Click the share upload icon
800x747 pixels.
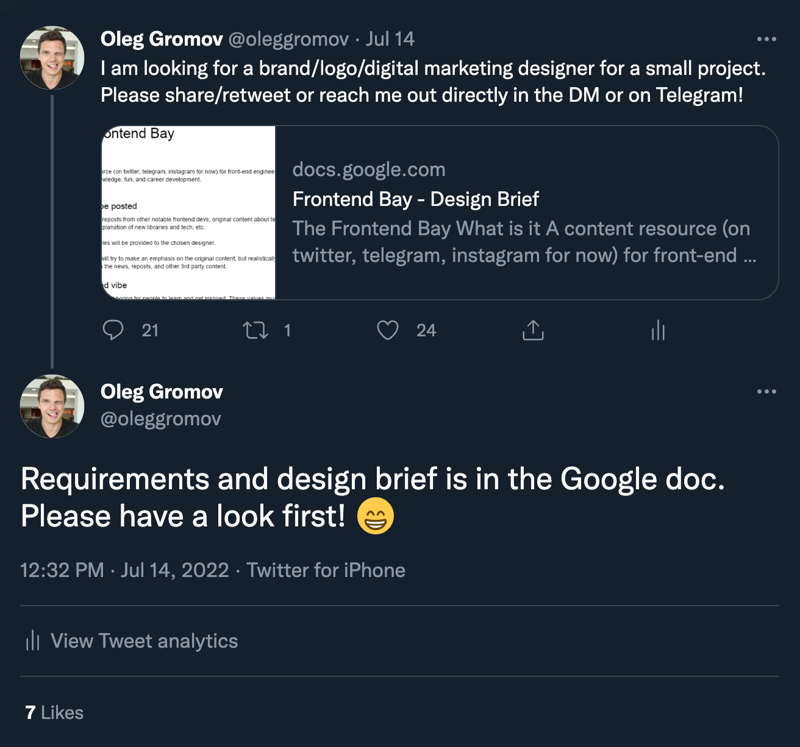(x=533, y=330)
